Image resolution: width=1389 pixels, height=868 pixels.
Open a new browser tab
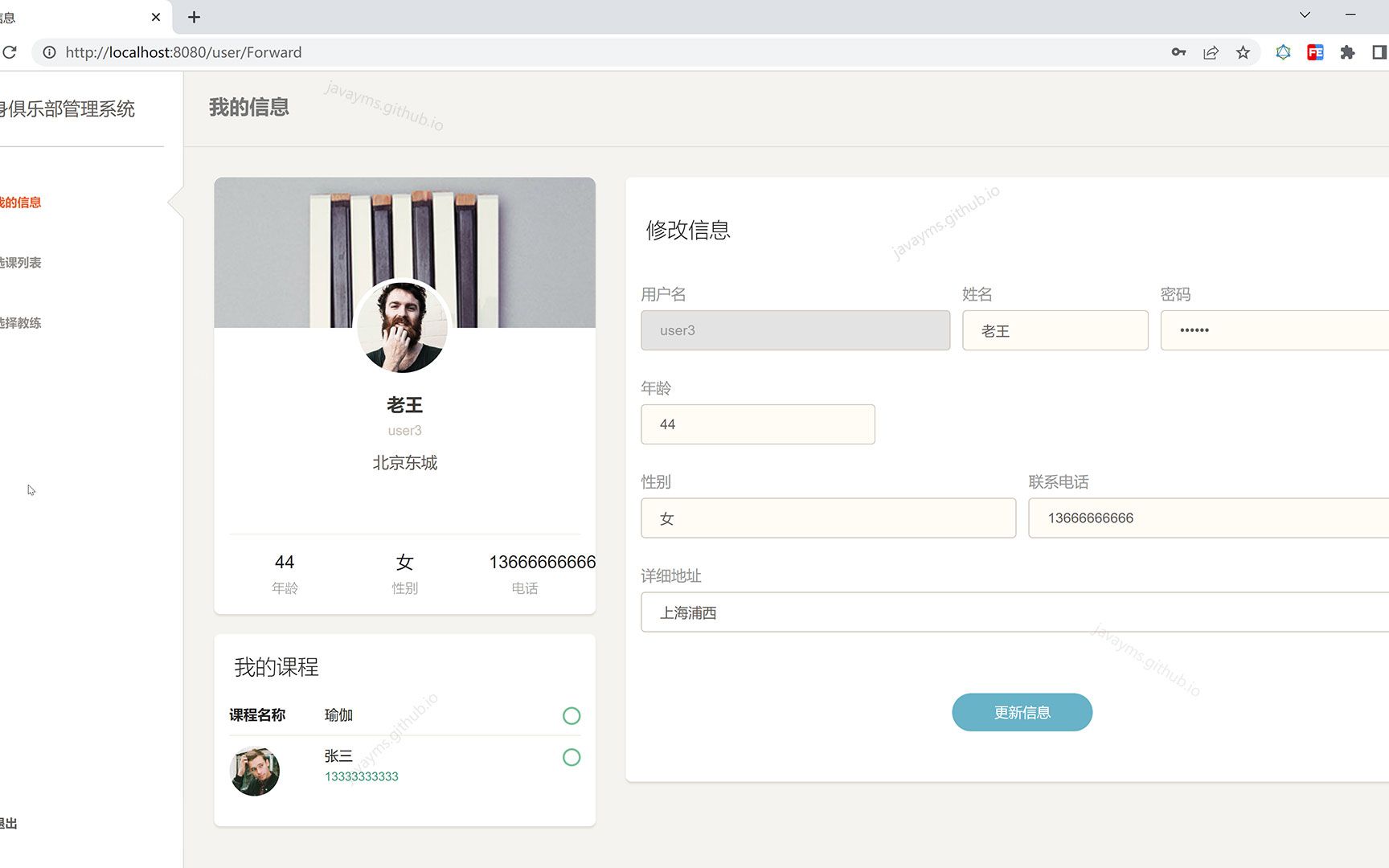pyautogui.click(x=194, y=17)
